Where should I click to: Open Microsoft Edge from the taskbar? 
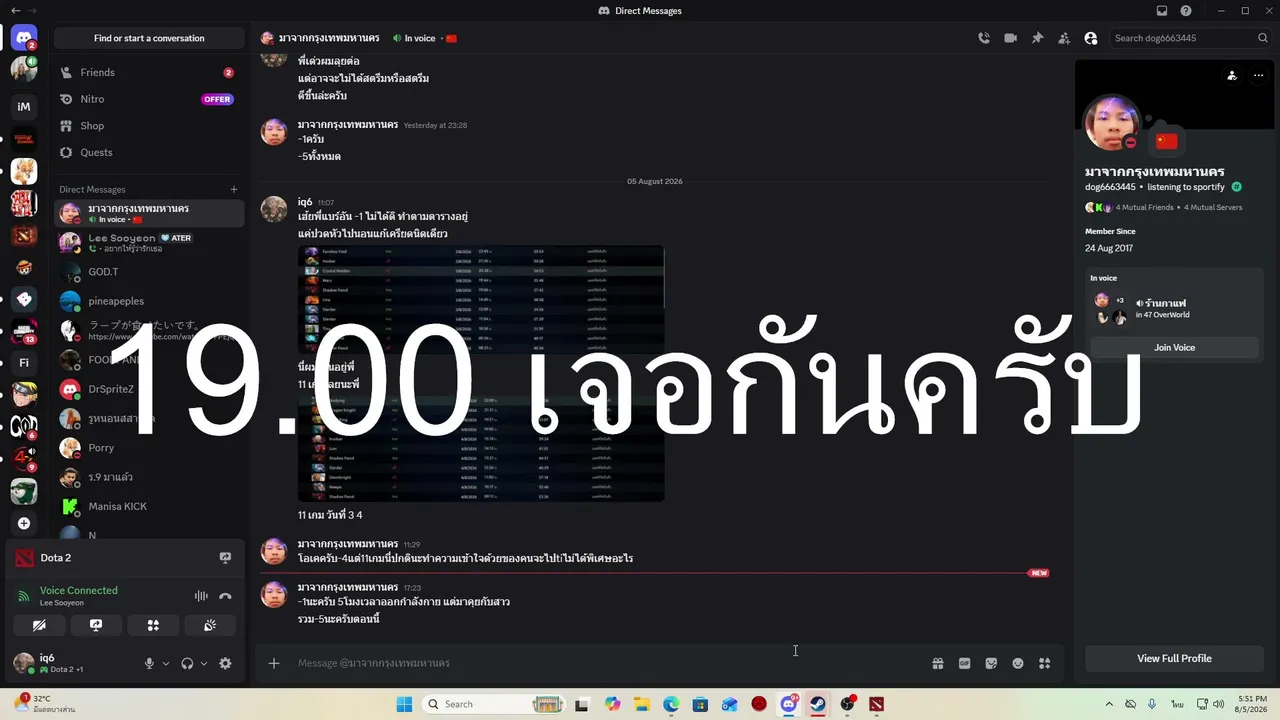pos(671,704)
